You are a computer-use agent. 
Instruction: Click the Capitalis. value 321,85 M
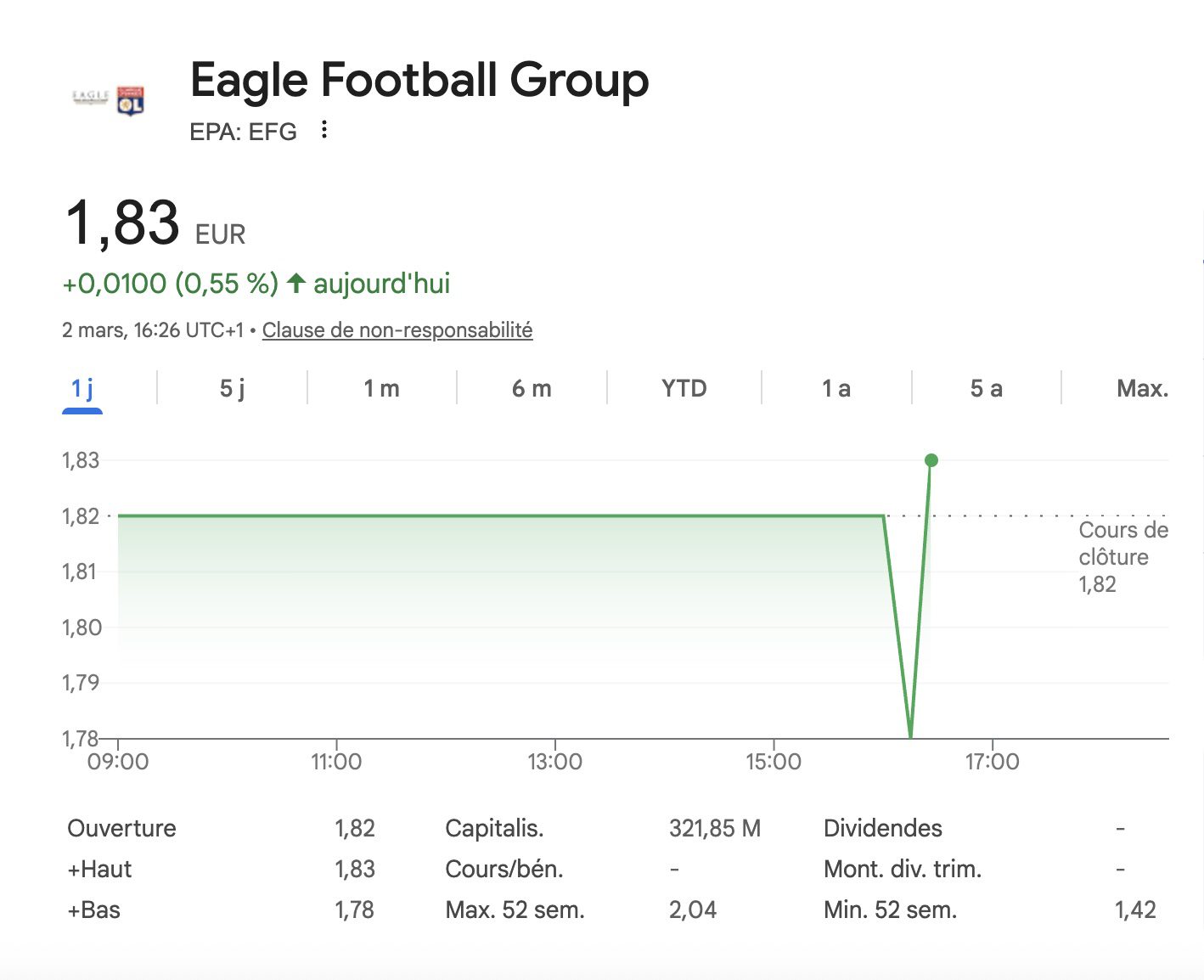tap(714, 828)
